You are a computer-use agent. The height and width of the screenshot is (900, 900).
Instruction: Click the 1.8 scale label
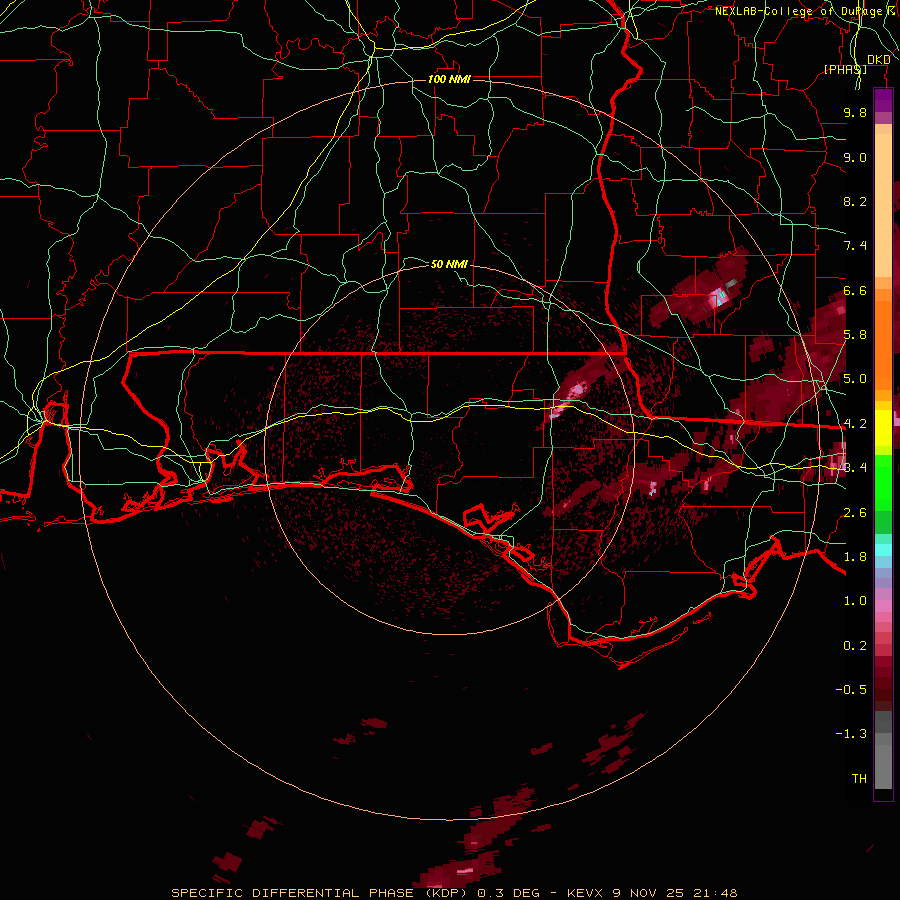pyautogui.click(x=855, y=557)
